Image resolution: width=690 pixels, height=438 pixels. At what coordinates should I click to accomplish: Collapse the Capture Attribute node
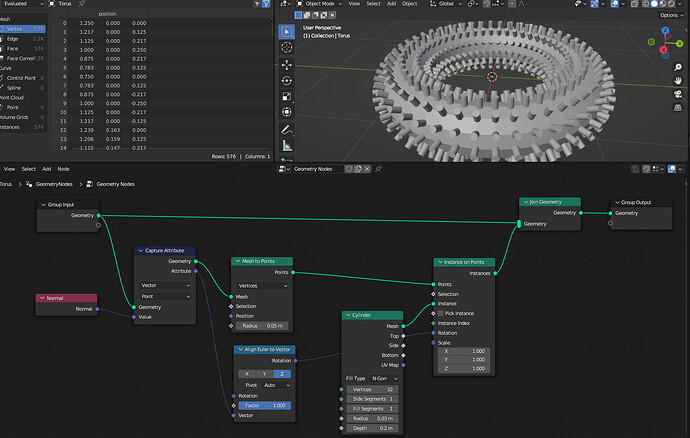[x=141, y=250]
